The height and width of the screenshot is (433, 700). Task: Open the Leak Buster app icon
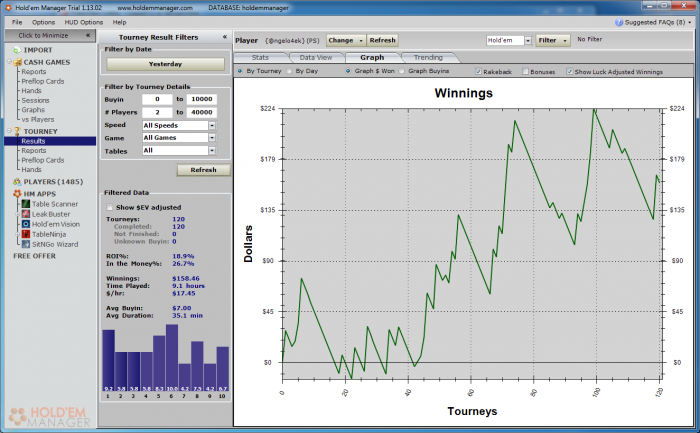(26, 214)
